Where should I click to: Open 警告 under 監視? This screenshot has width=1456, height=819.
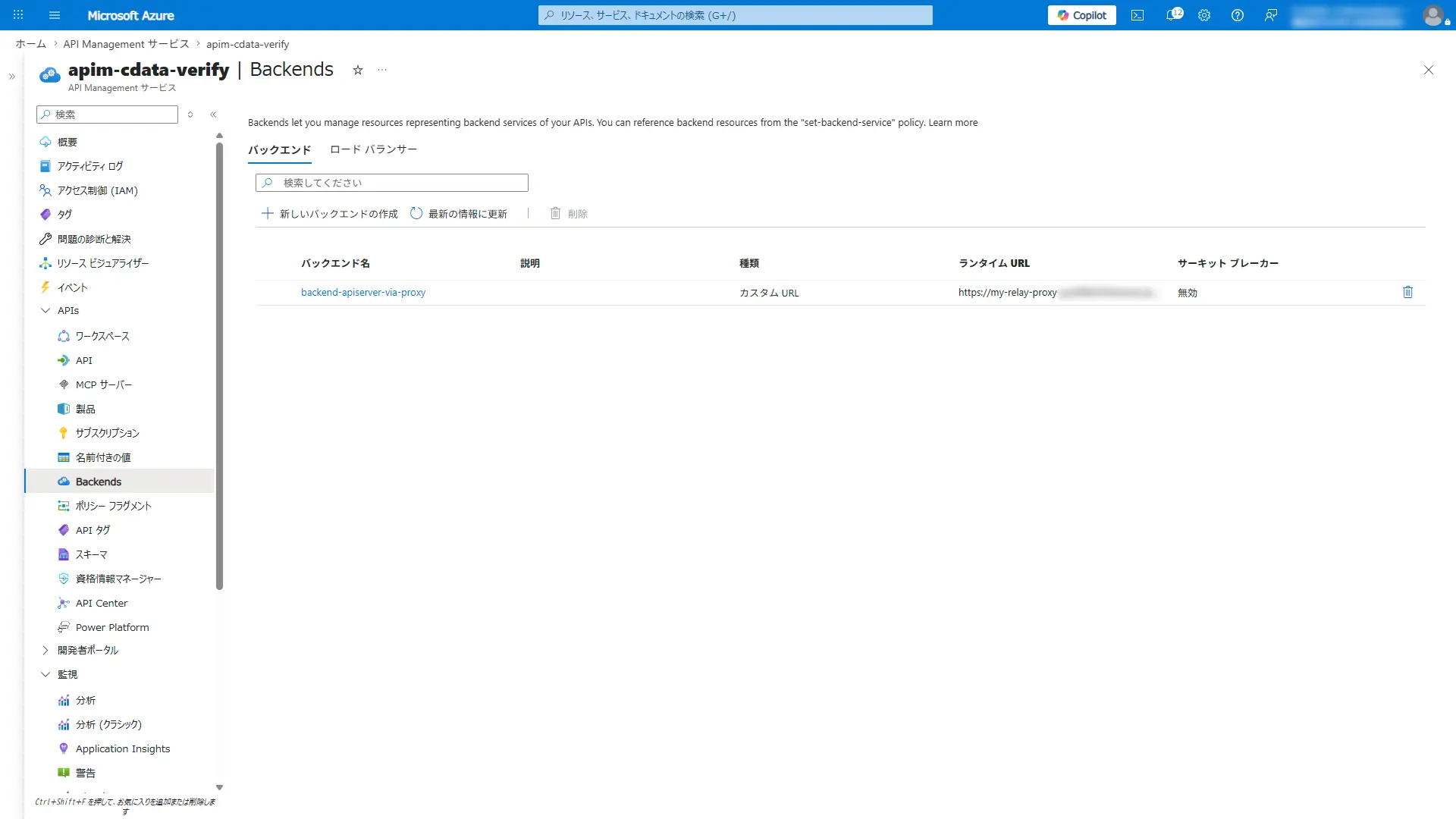(86, 773)
